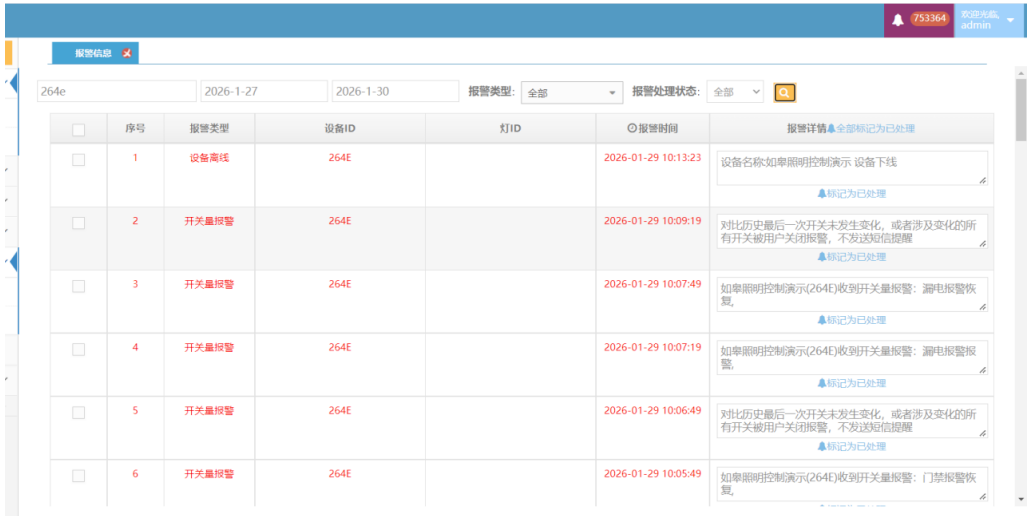Open the 报警类型 dropdown
The width and height of the screenshot is (1032, 516).
coord(572,92)
